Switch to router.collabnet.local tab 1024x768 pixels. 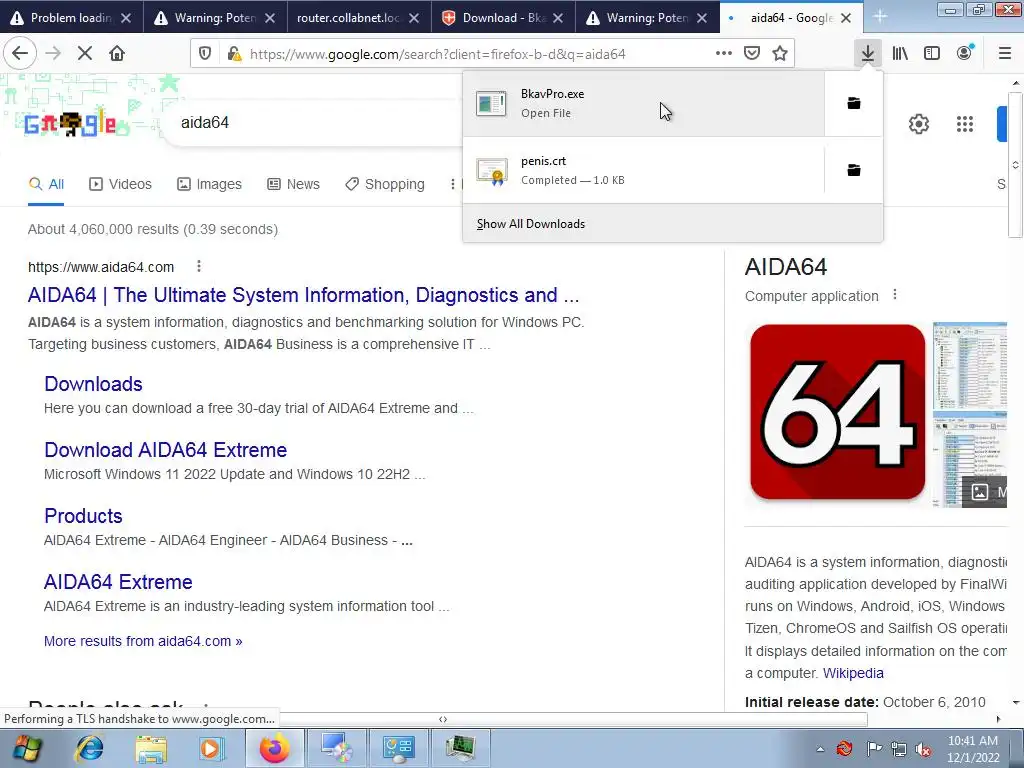(x=347, y=18)
